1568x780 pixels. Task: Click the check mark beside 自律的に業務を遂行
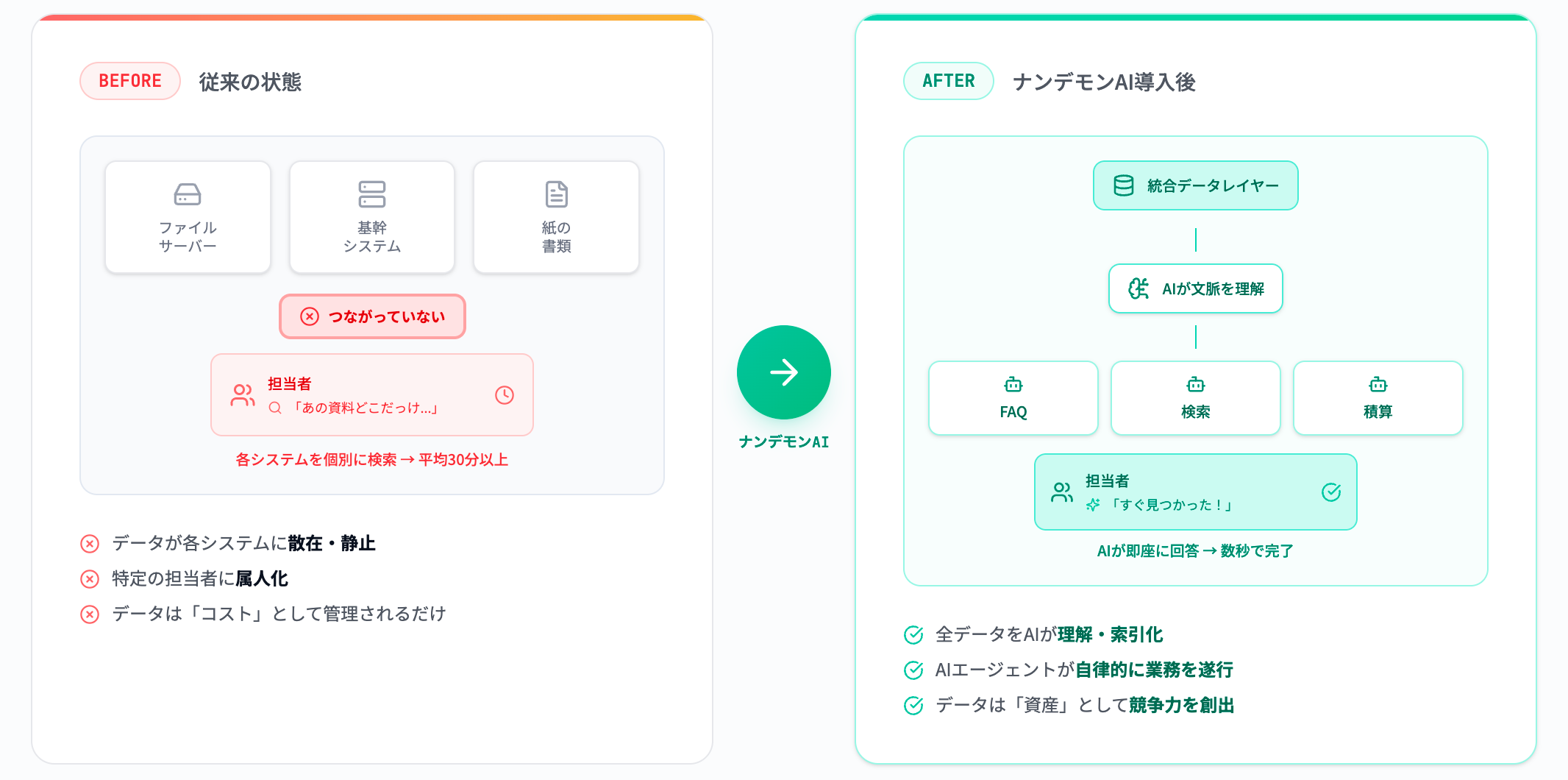coord(913,670)
